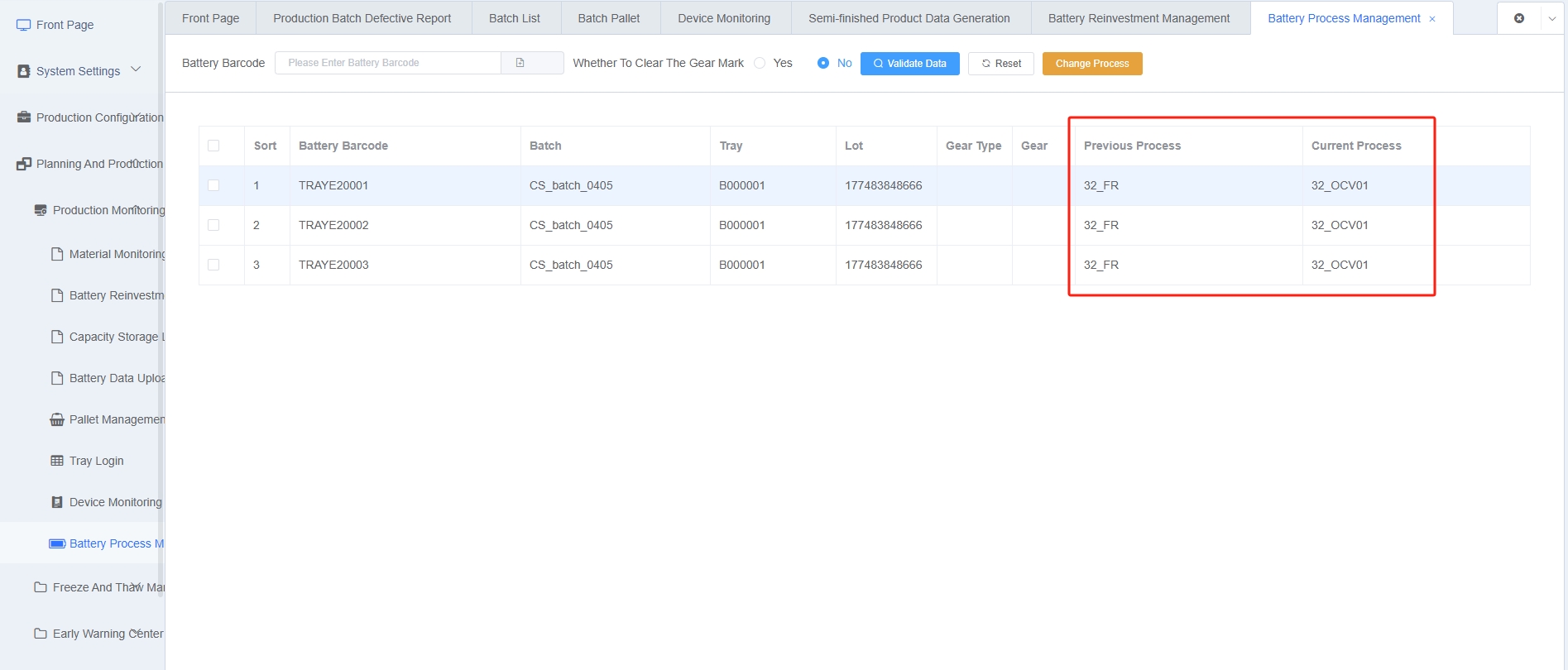Click the Production Configuration briefcase icon
The width and height of the screenshot is (1568, 670).
tap(24, 117)
